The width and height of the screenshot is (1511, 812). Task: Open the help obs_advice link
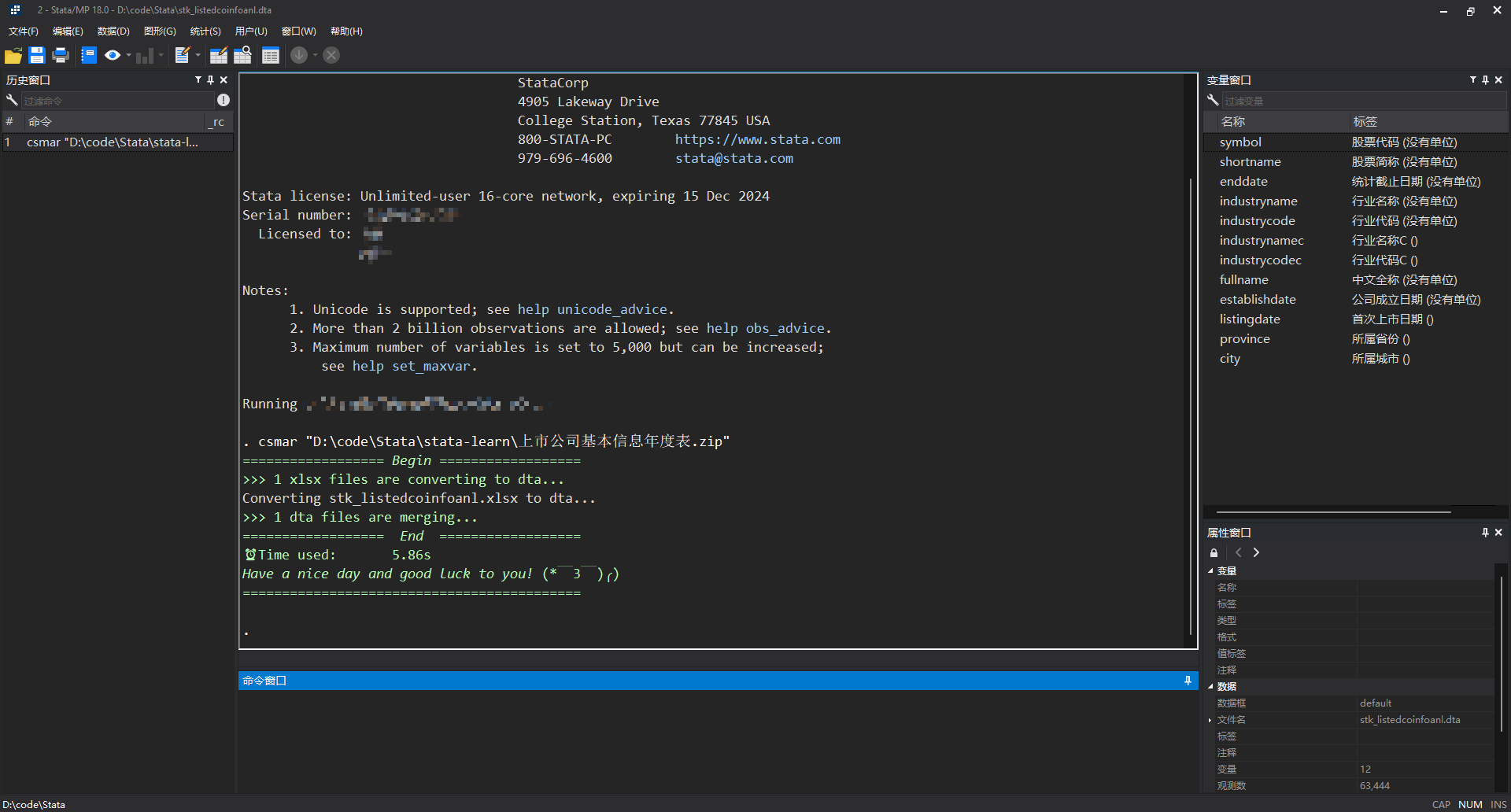coord(766,328)
